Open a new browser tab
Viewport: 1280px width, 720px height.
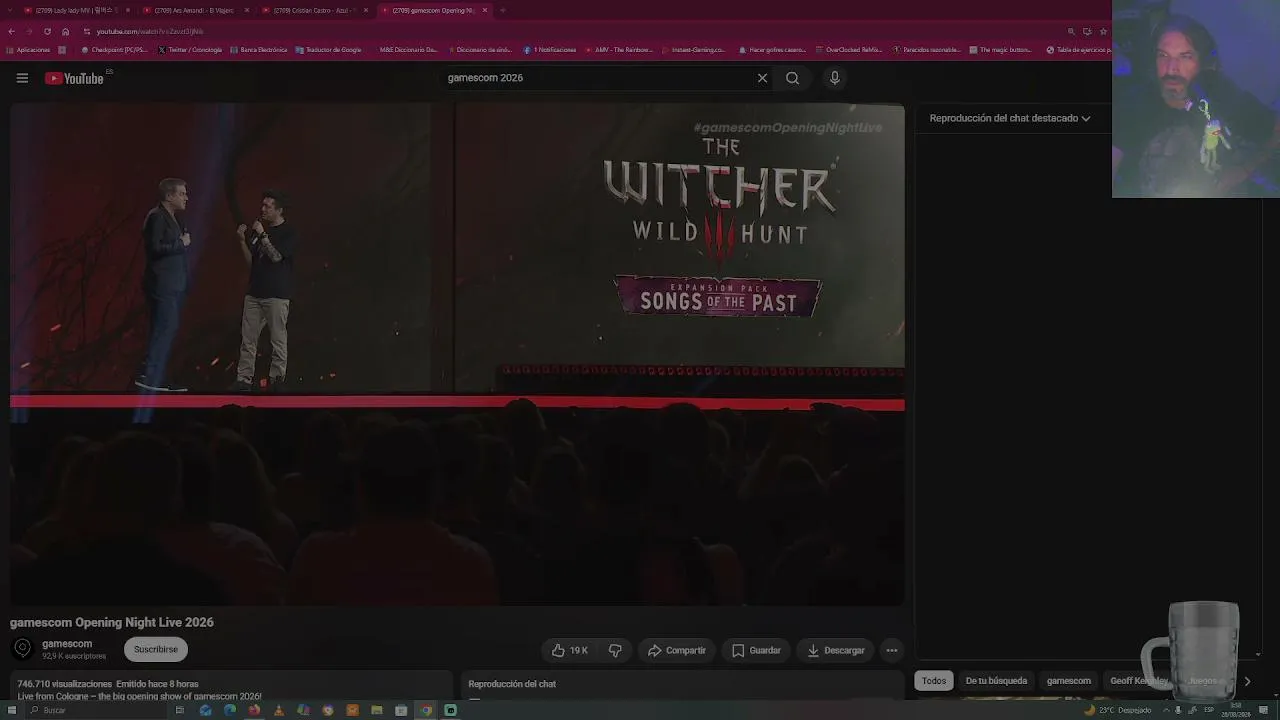(x=502, y=10)
